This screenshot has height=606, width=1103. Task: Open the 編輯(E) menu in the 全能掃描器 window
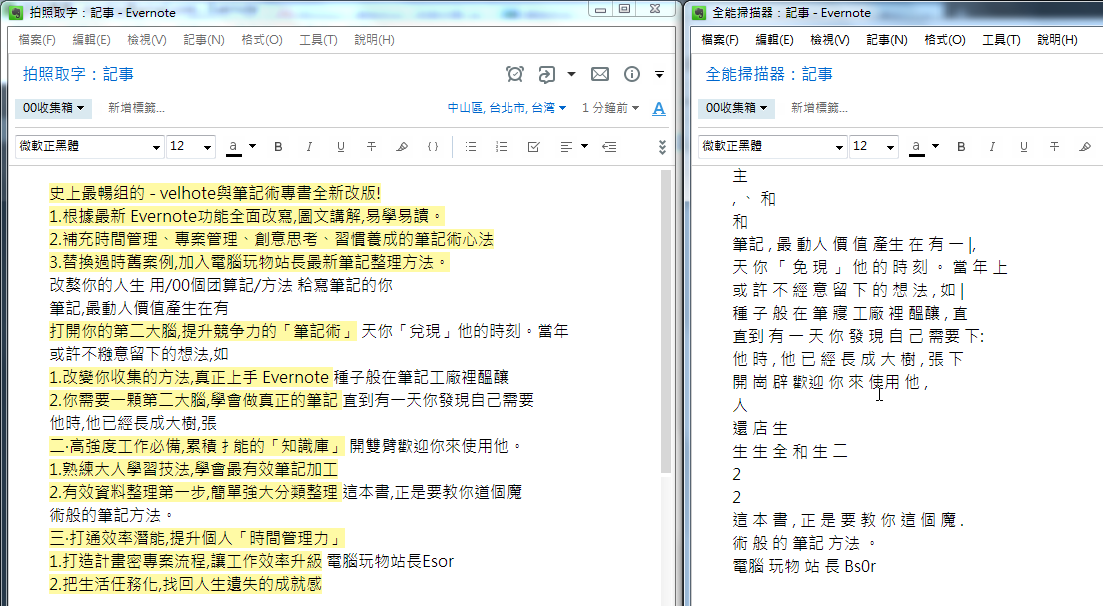point(774,39)
